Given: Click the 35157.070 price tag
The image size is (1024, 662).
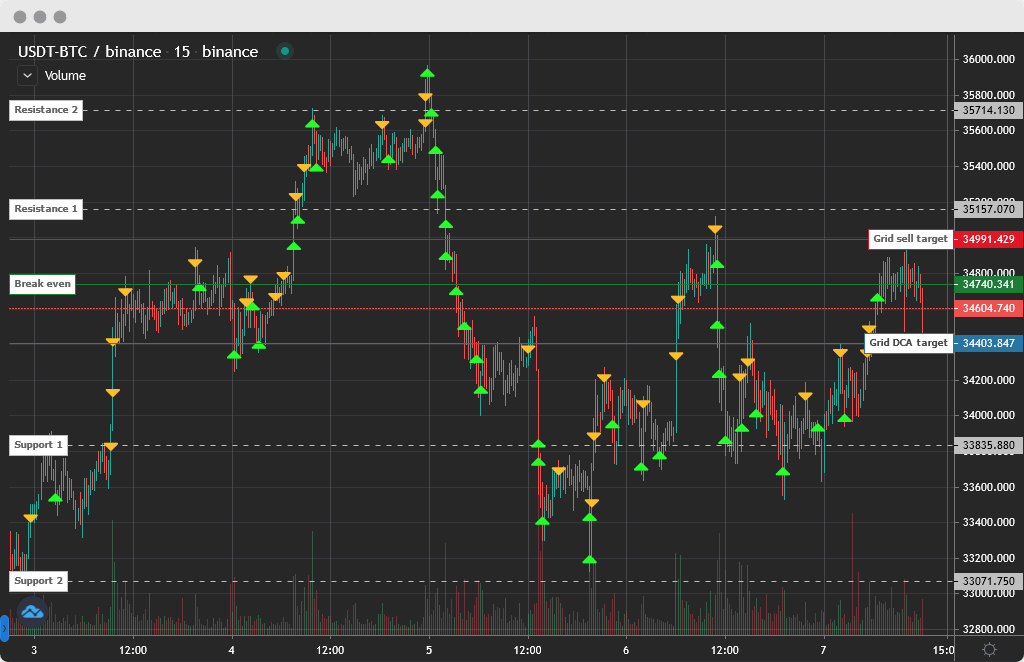Looking at the screenshot, I should pyautogui.click(x=988, y=210).
